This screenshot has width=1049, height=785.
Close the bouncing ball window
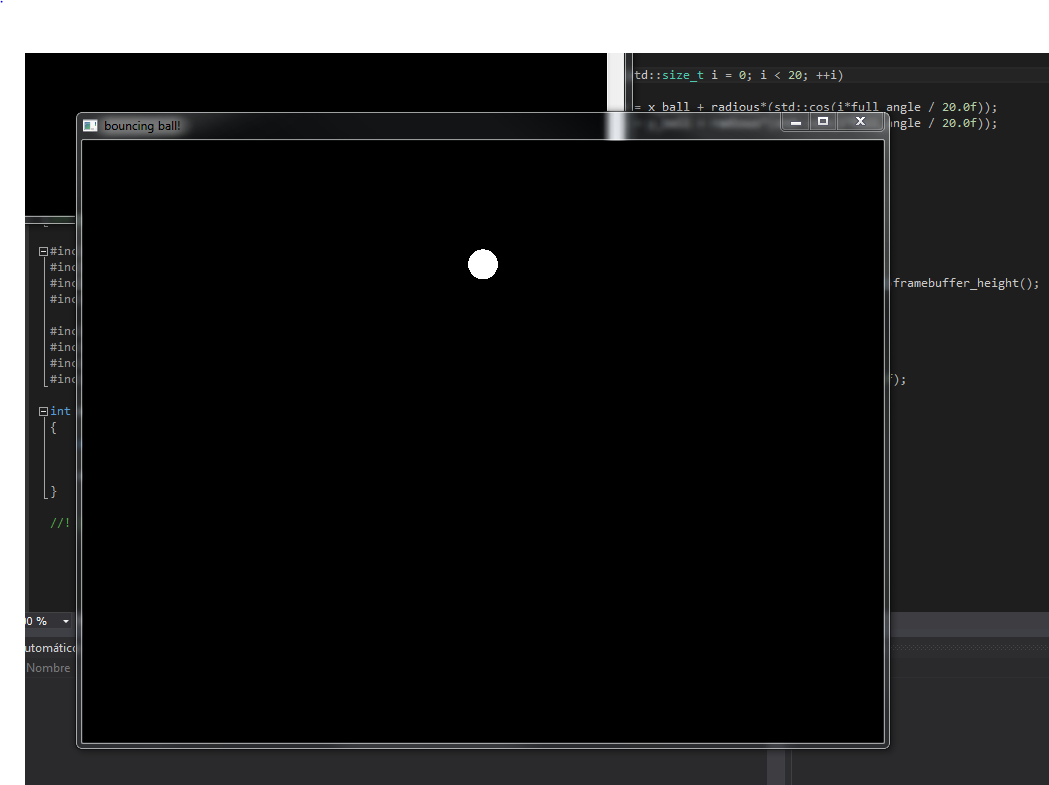click(860, 122)
